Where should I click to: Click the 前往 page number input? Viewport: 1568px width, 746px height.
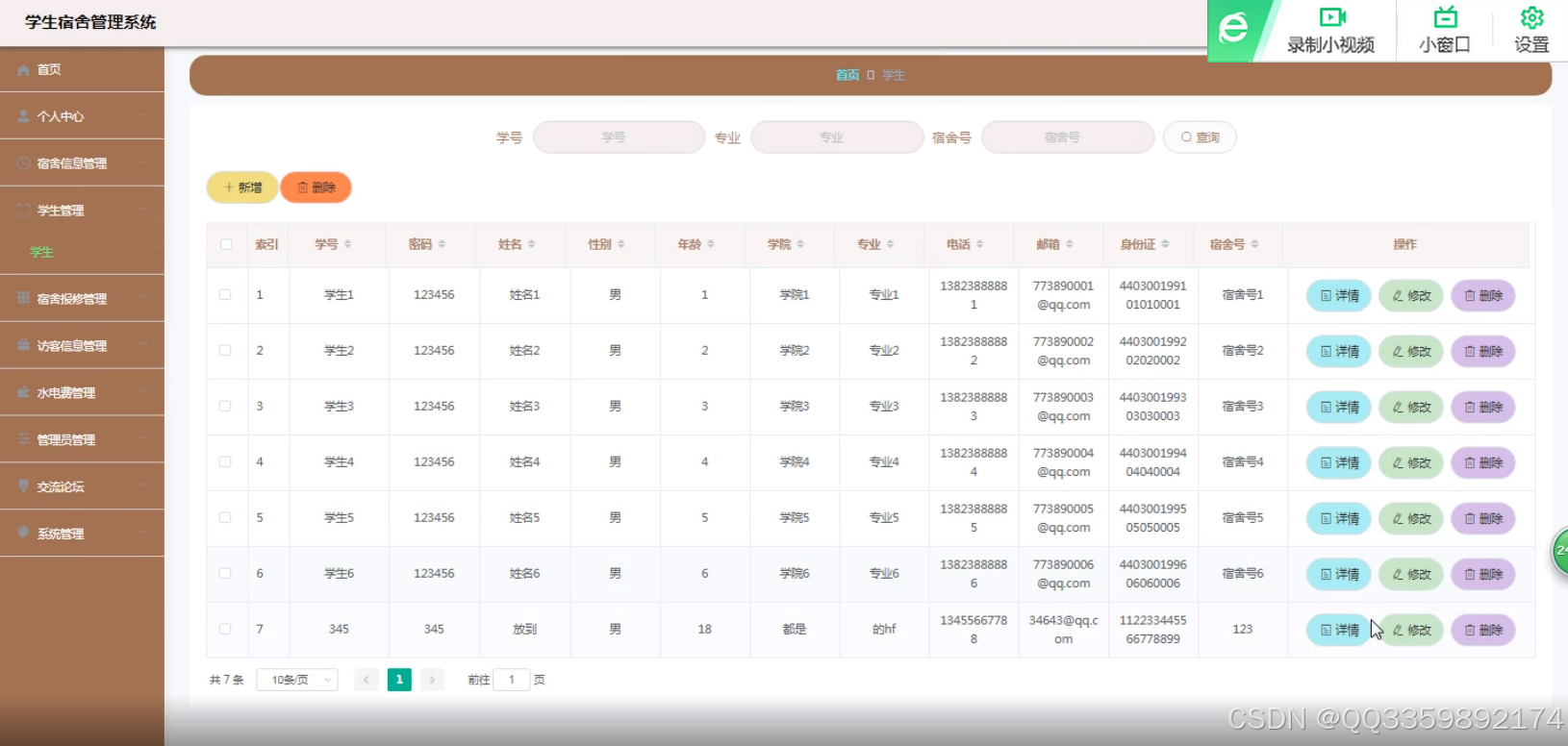(x=512, y=680)
